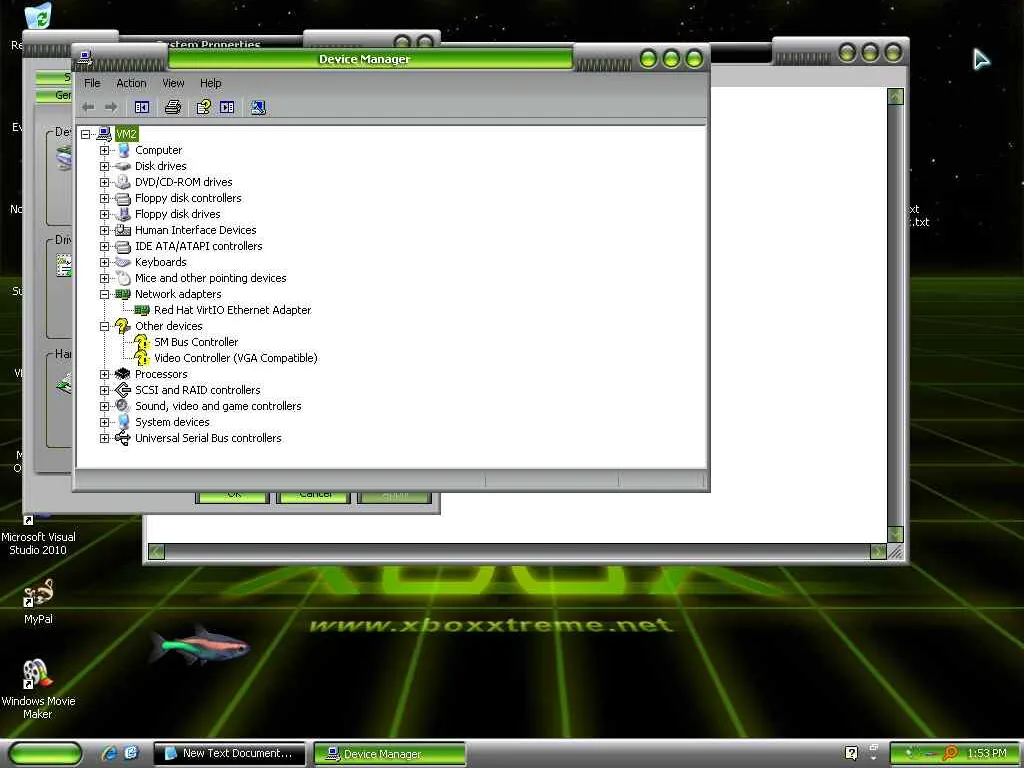
Task: Click the Other devices question-mark icon
Action: [x=122, y=326]
